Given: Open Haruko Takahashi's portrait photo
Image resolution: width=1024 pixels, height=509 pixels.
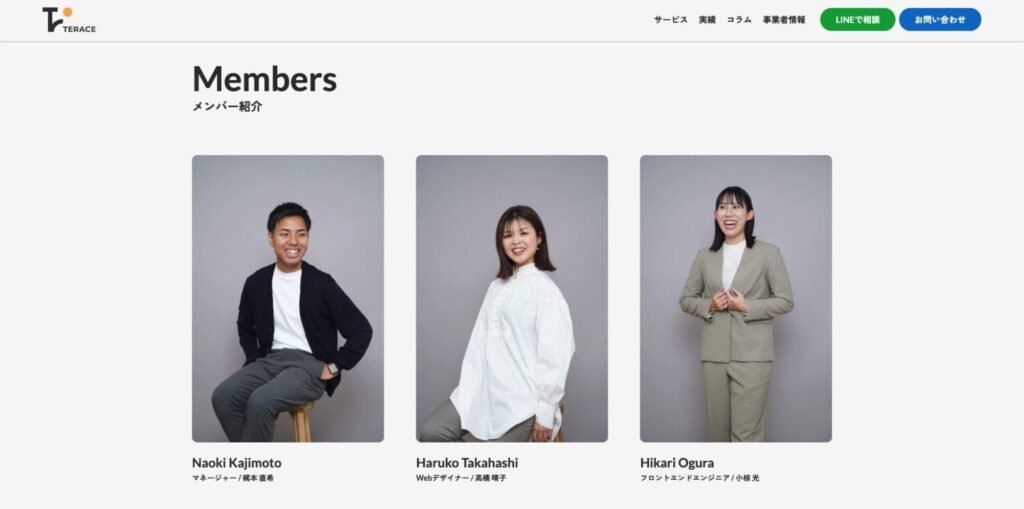Looking at the screenshot, I should [512, 299].
